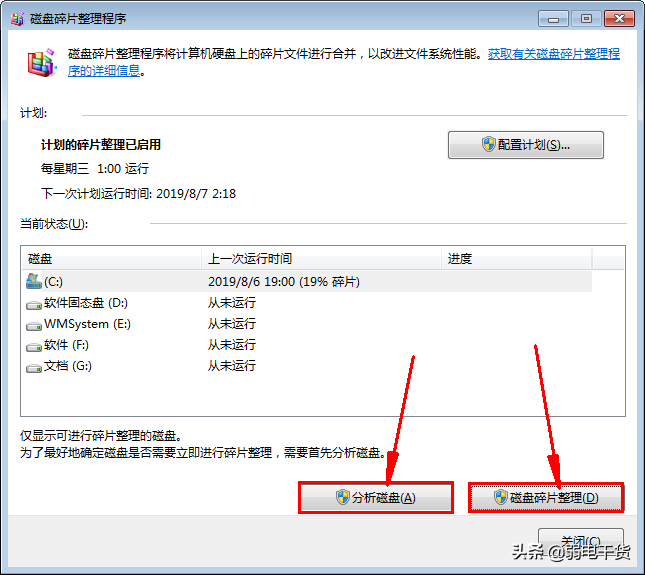This screenshot has width=645, height=575.
Task: Click the drive icon for 文档 (G:)
Action: 34,368
